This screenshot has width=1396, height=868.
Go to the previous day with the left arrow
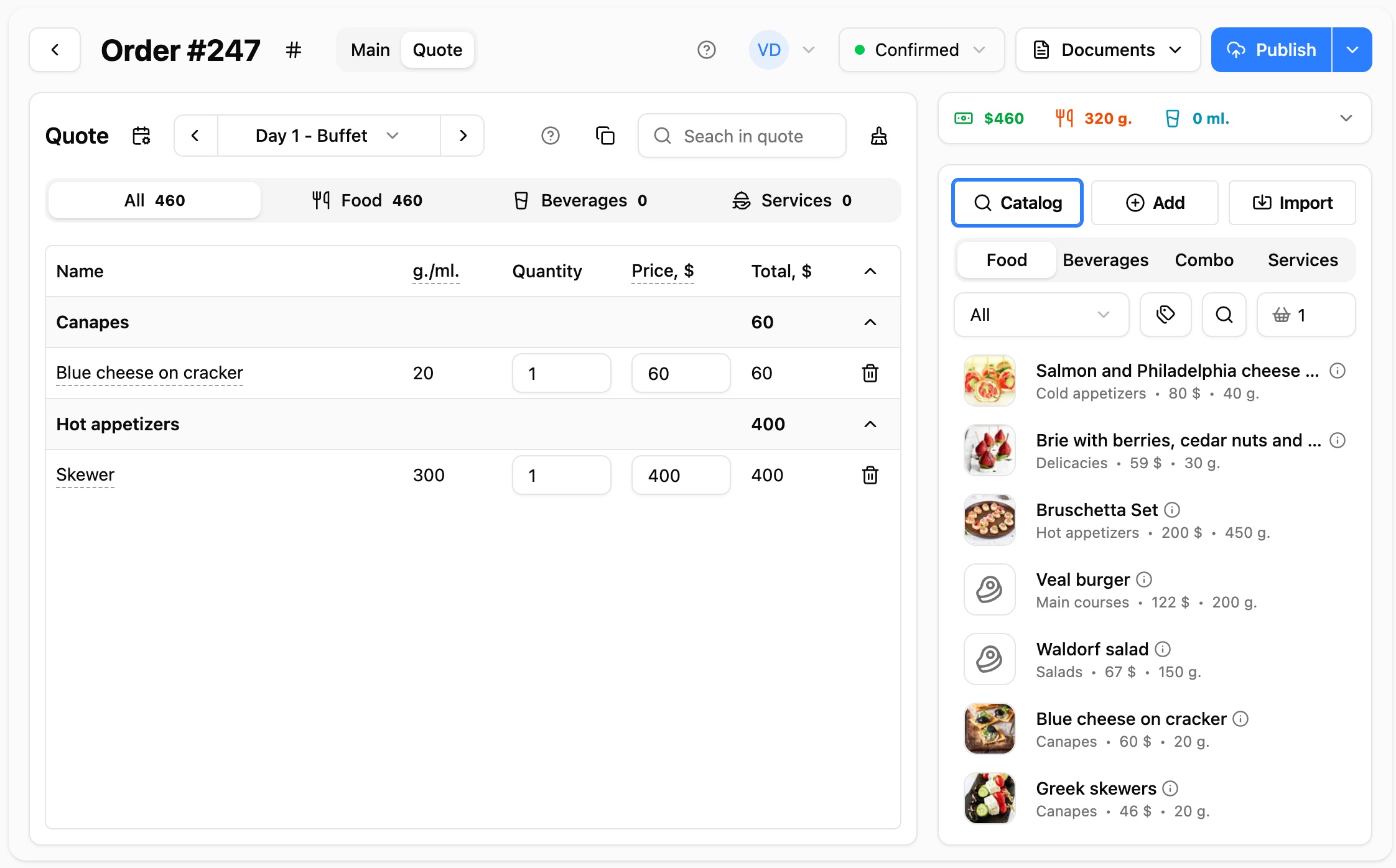[x=195, y=136]
